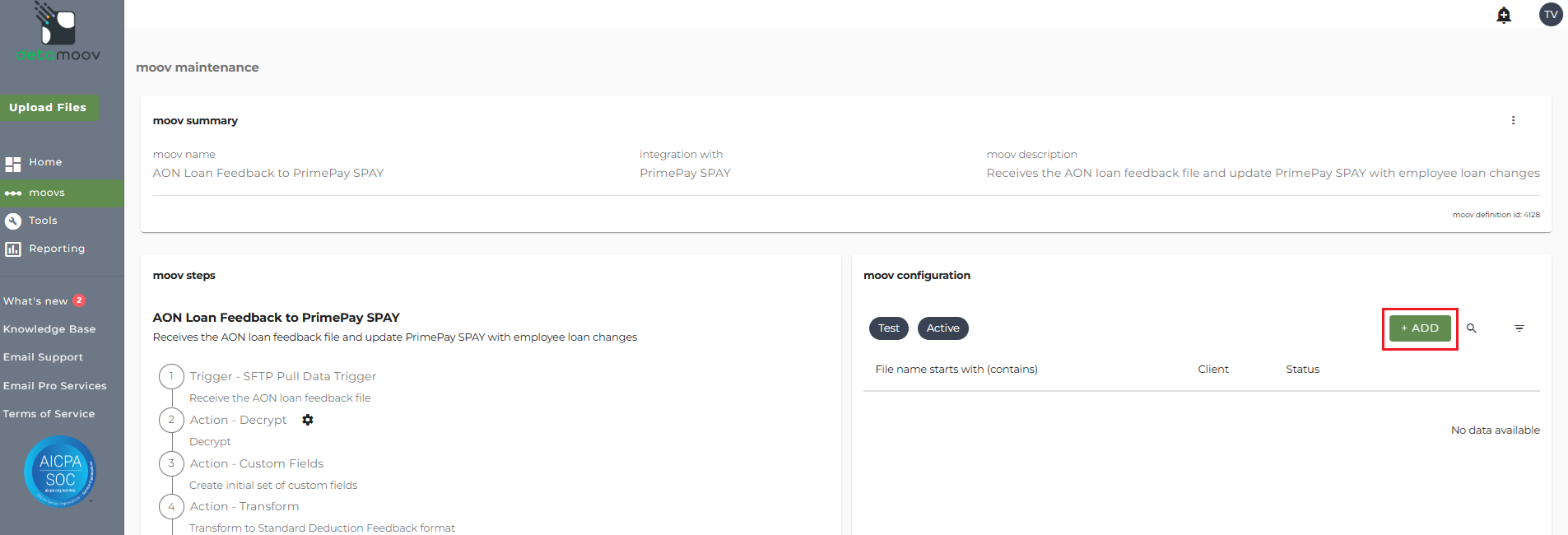1568x535 pixels.
Task: Open Action - Transform step
Action: [x=244, y=506]
